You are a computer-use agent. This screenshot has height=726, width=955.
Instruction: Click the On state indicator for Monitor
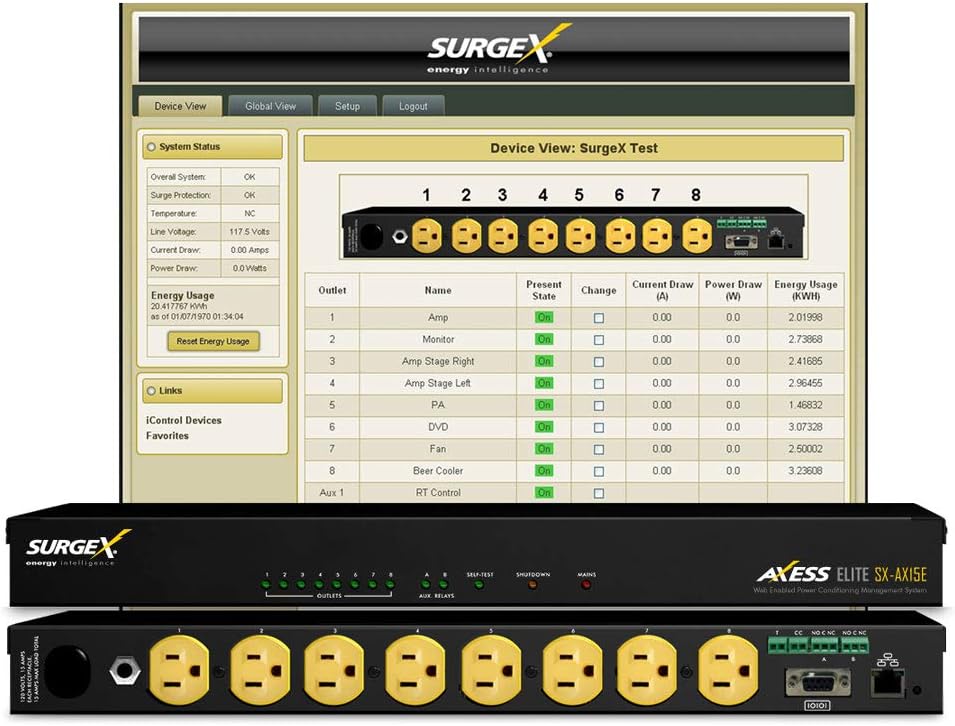544,339
